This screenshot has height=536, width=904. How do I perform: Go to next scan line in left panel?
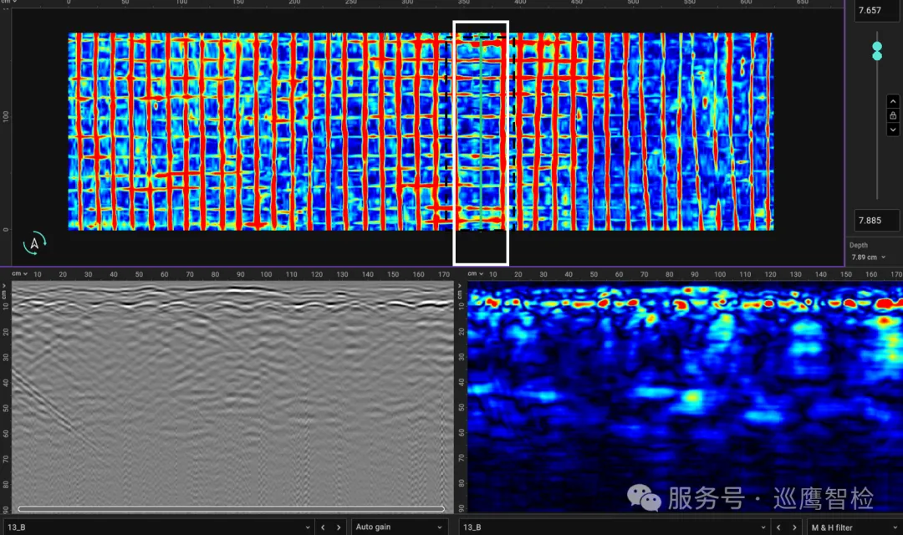coord(339,527)
